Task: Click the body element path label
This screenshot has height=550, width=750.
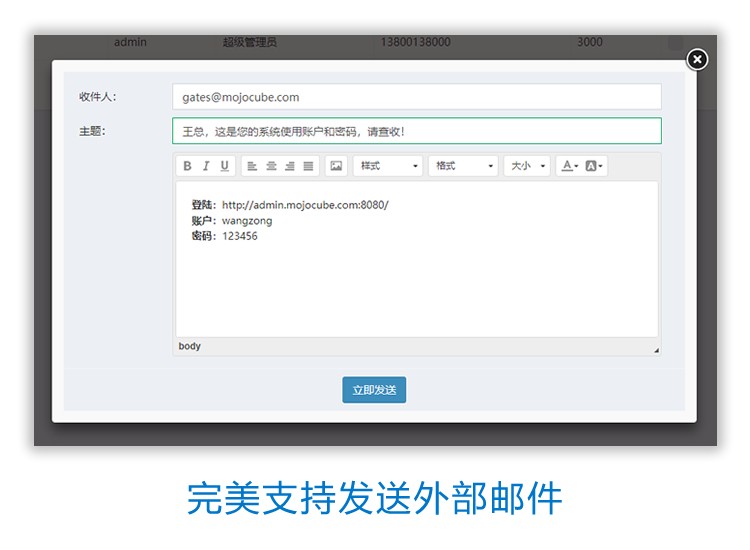Action: [189, 346]
